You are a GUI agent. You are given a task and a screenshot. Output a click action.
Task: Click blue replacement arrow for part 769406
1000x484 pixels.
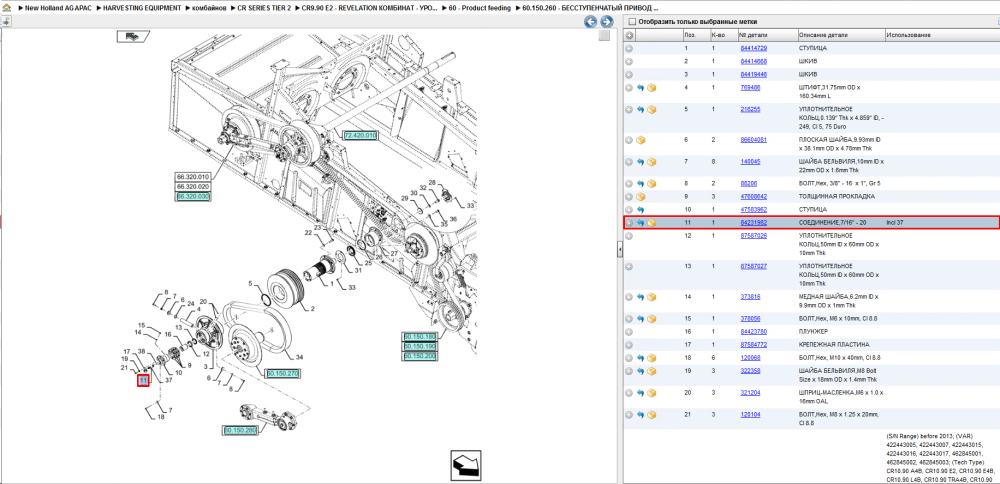640,87
